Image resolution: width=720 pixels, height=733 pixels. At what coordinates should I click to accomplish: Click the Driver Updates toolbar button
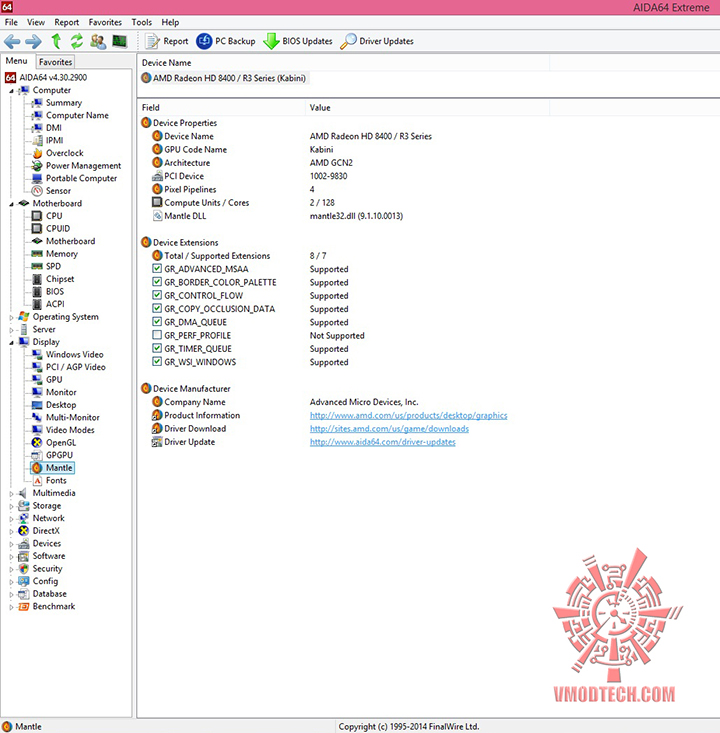tap(377, 41)
